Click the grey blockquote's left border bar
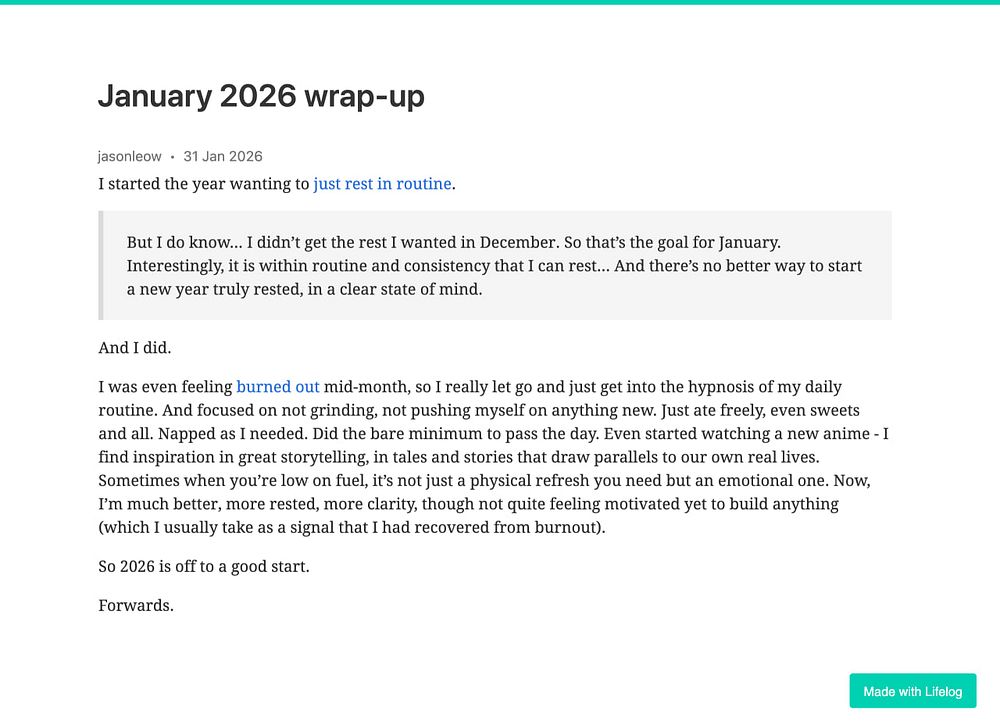 point(100,265)
